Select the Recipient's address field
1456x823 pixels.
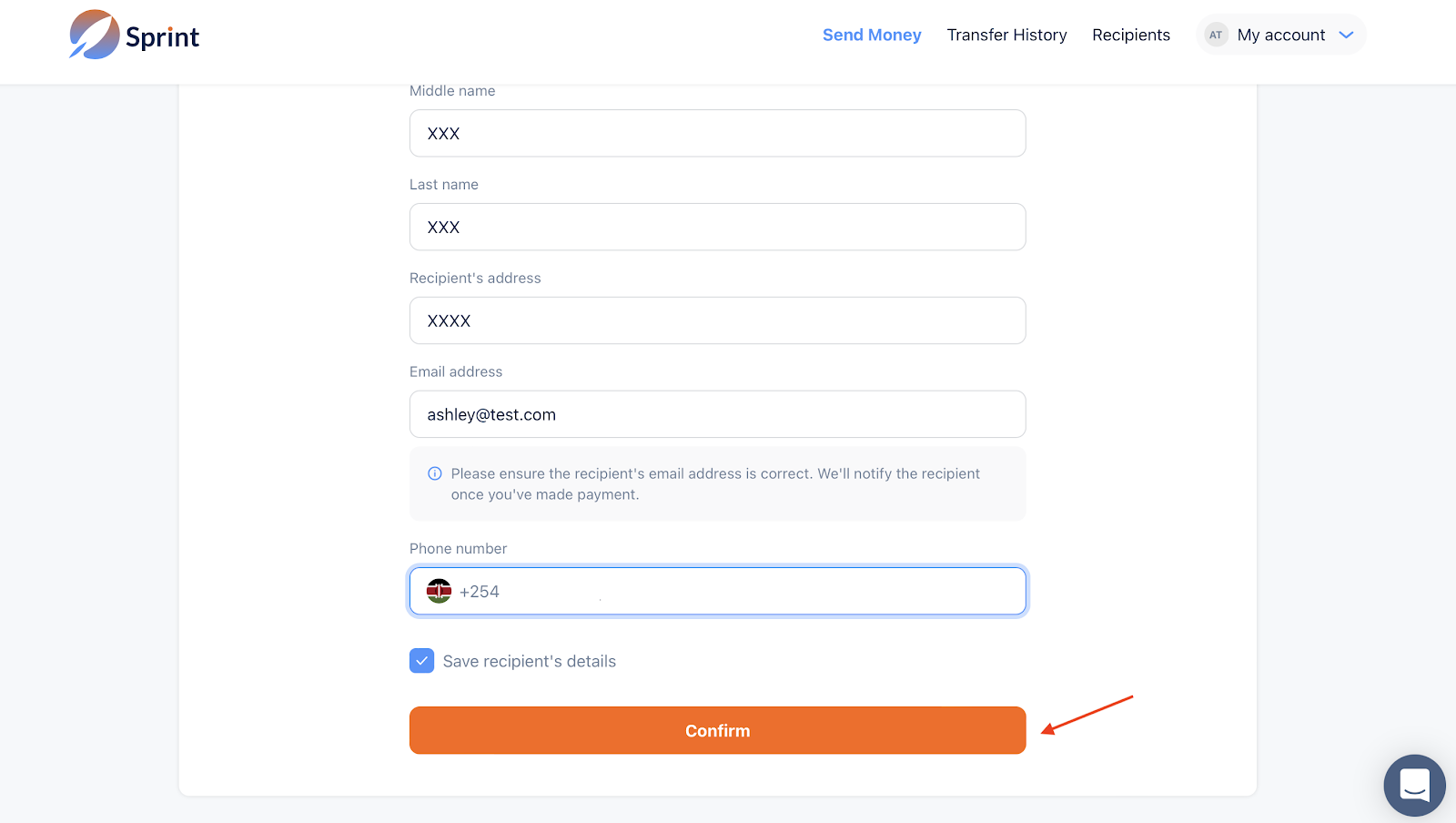point(717,321)
